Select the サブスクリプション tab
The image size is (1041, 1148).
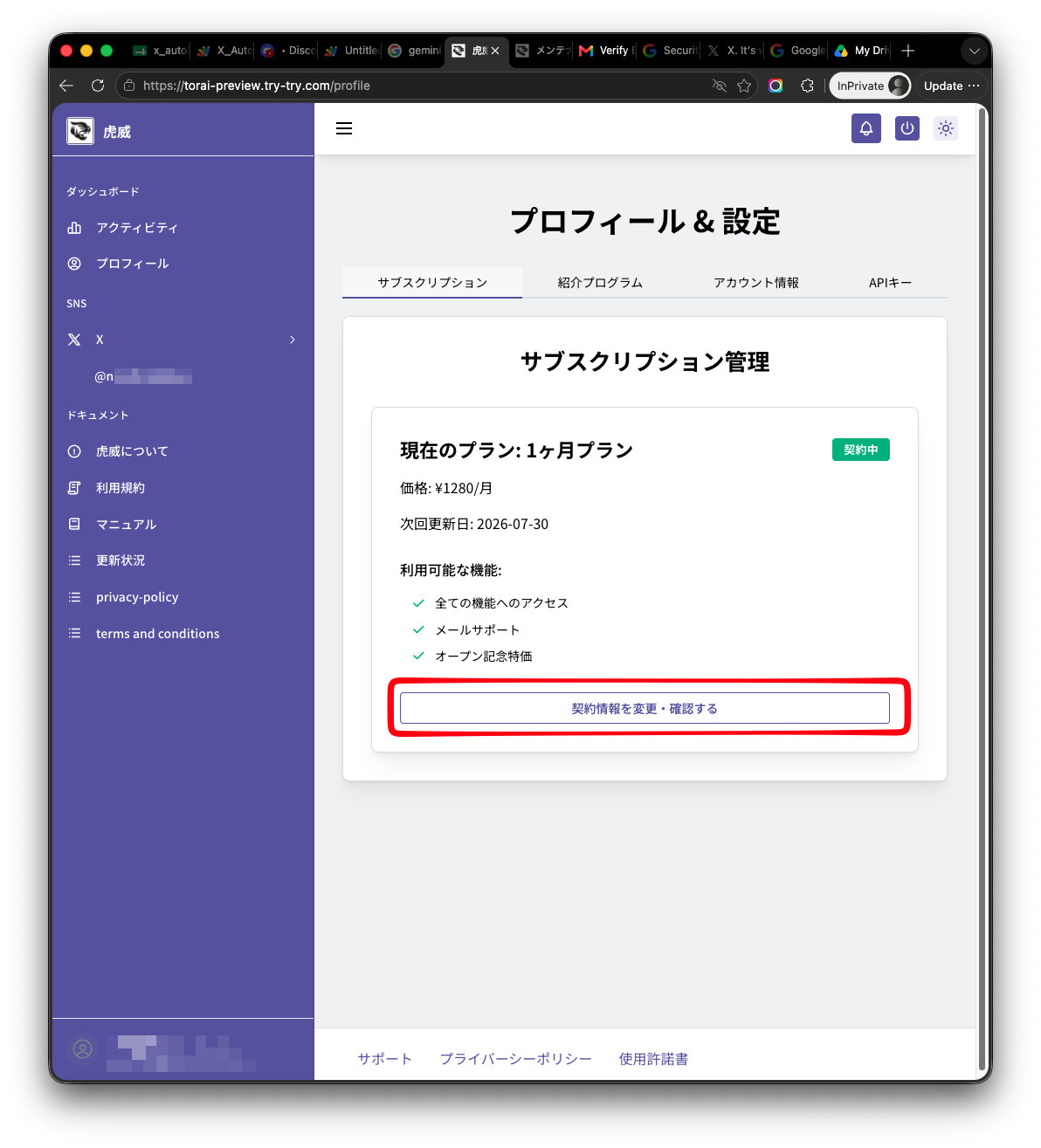click(432, 283)
